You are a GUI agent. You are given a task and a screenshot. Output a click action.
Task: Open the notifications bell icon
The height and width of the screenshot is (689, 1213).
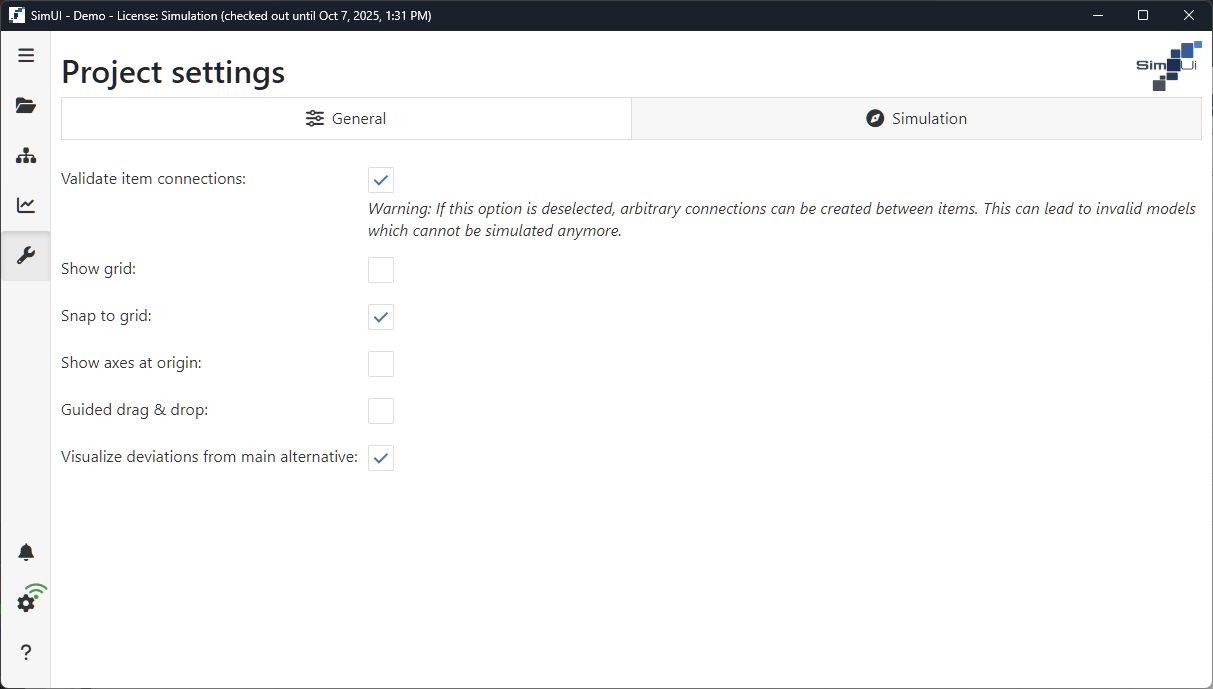26,553
